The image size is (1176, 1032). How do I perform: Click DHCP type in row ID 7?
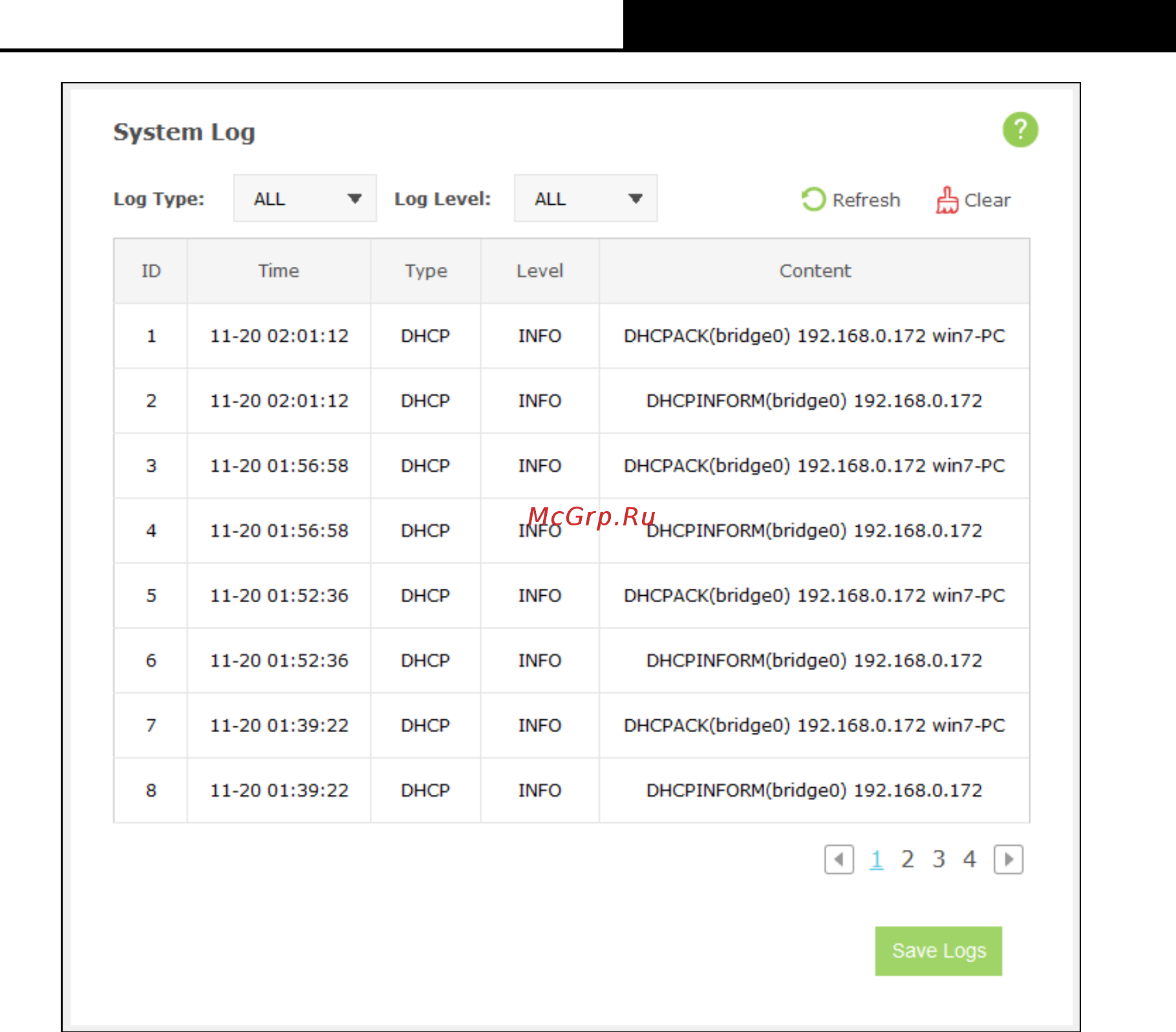click(x=425, y=726)
